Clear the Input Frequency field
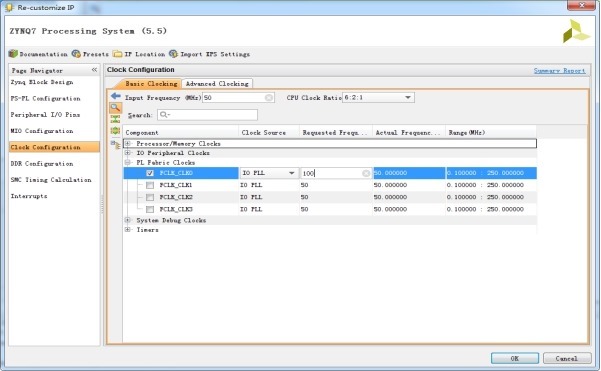The height and width of the screenshot is (371, 601). click(269, 98)
